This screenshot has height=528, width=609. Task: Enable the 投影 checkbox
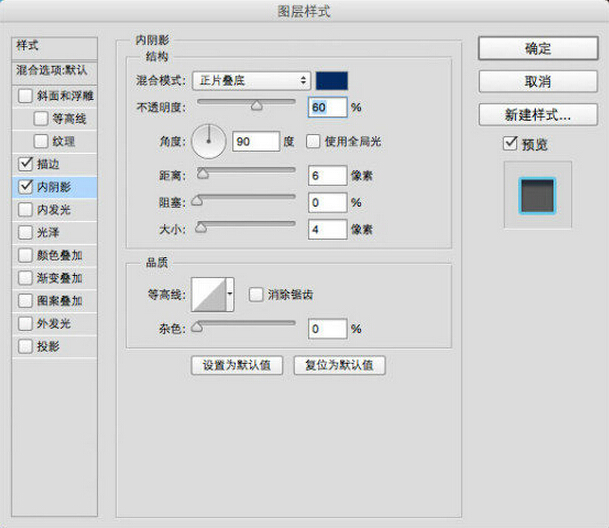[x=25, y=346]
